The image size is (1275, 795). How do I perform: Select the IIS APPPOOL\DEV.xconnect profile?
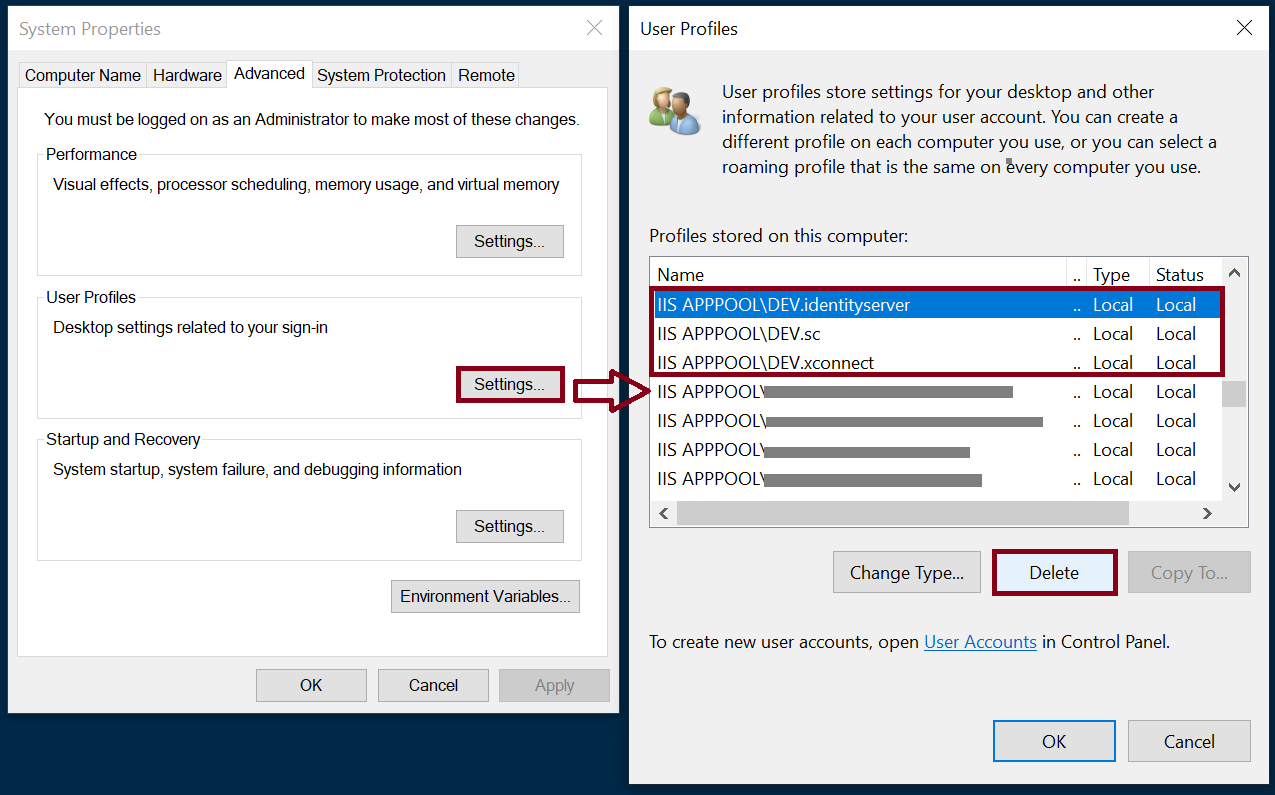point(935,363)
